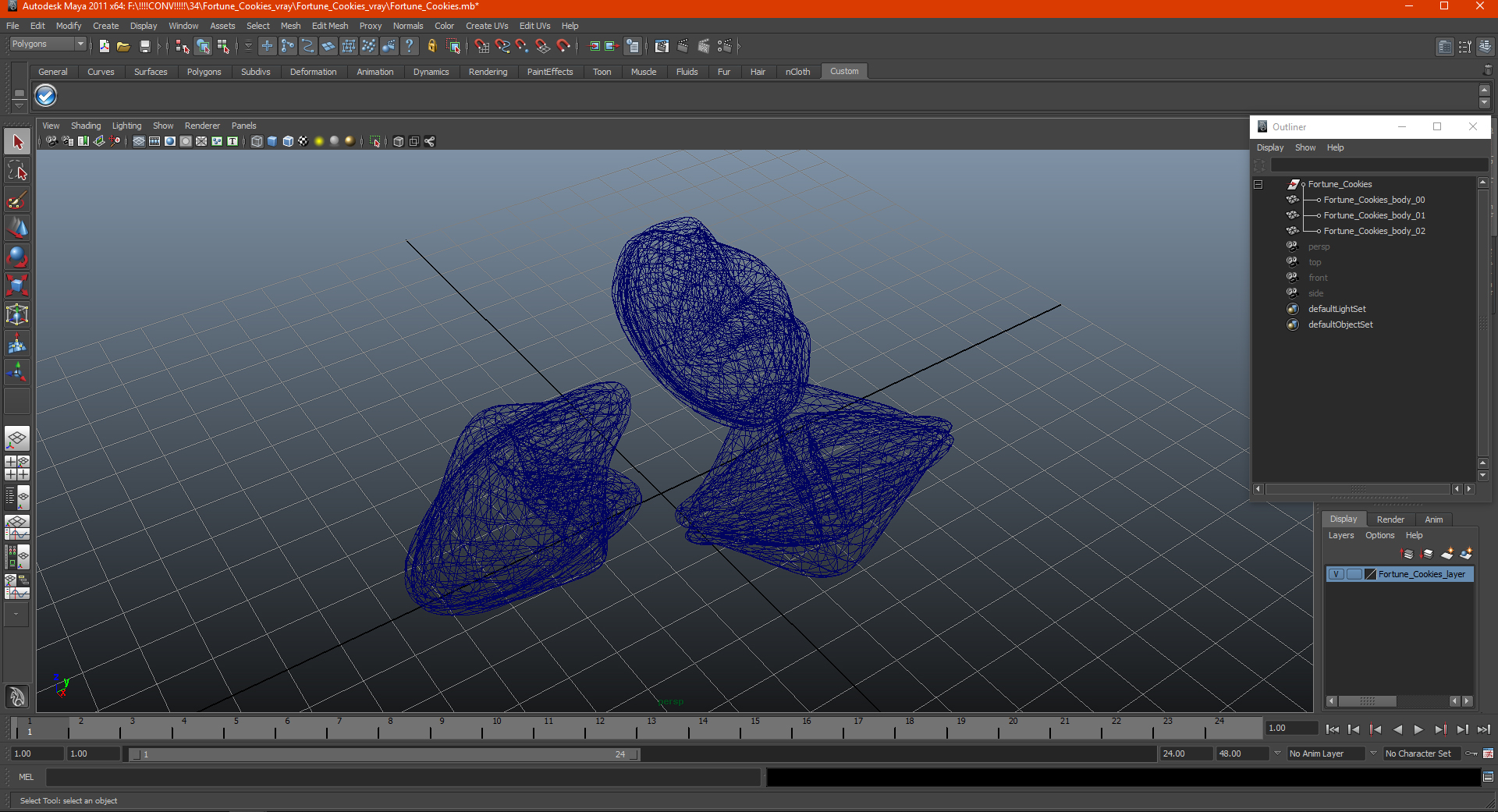Click the current frame 1.00 field
This screenshot has height=812, width=1498.
point(1292,728)
